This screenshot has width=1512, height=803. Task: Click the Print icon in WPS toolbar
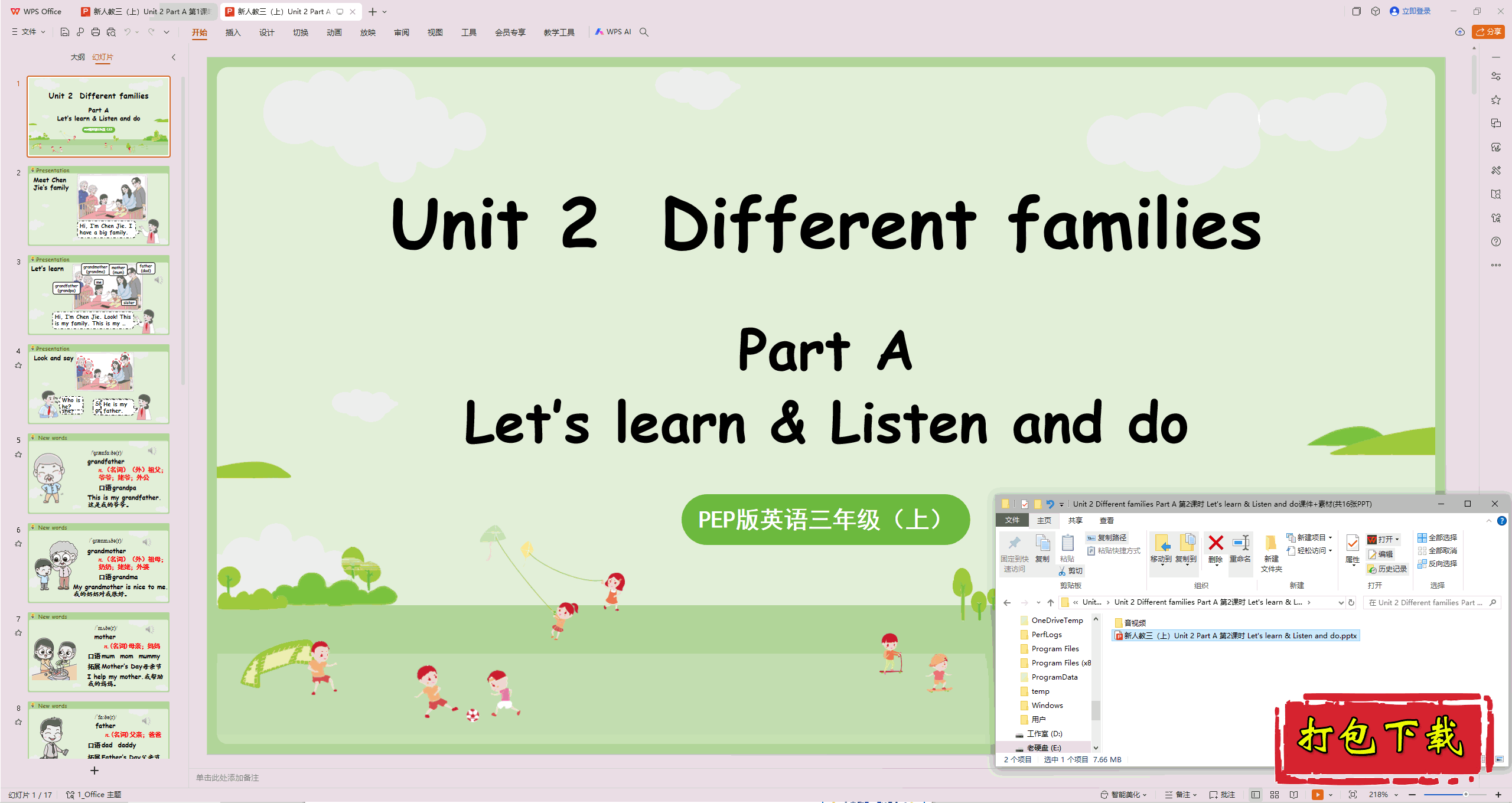pos(96,32)
